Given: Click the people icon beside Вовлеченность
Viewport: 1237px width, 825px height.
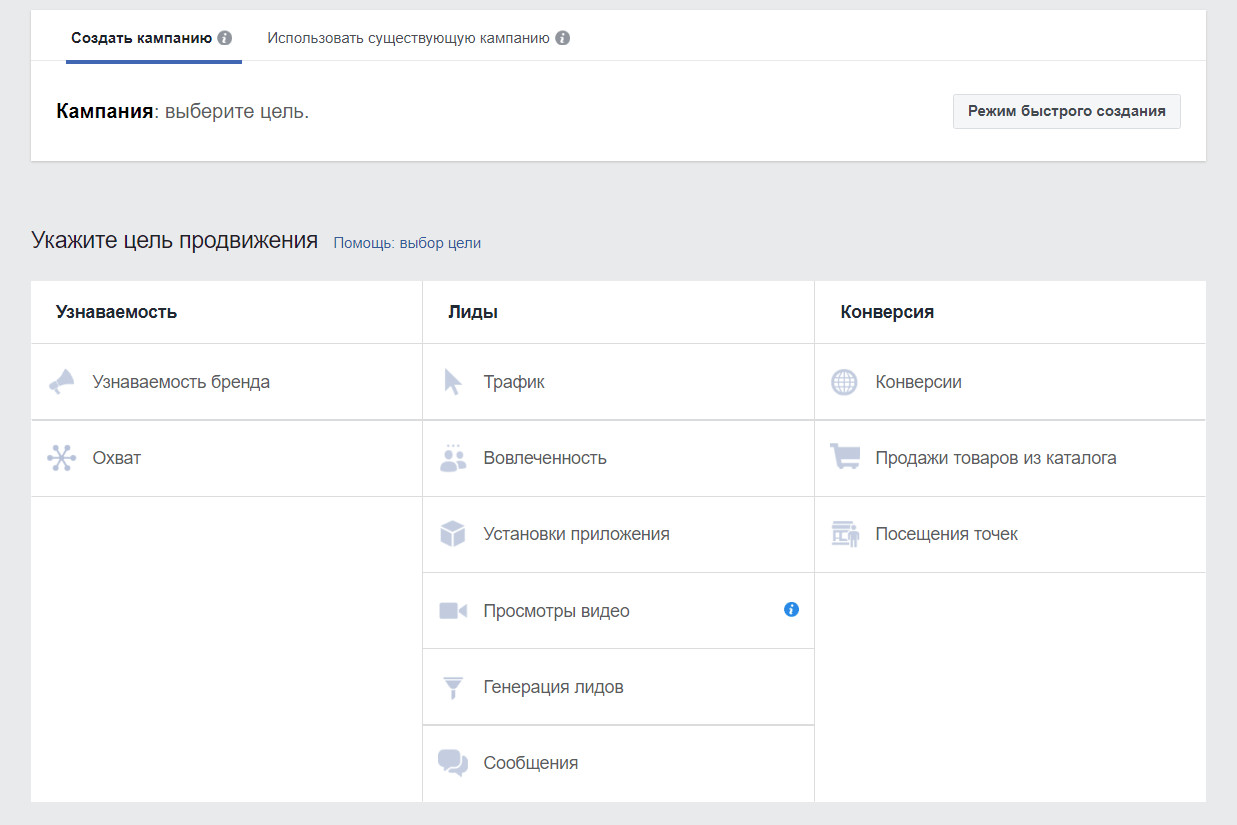Looking at the screenshot, I should pyautogui.click(x=453, y=458).
